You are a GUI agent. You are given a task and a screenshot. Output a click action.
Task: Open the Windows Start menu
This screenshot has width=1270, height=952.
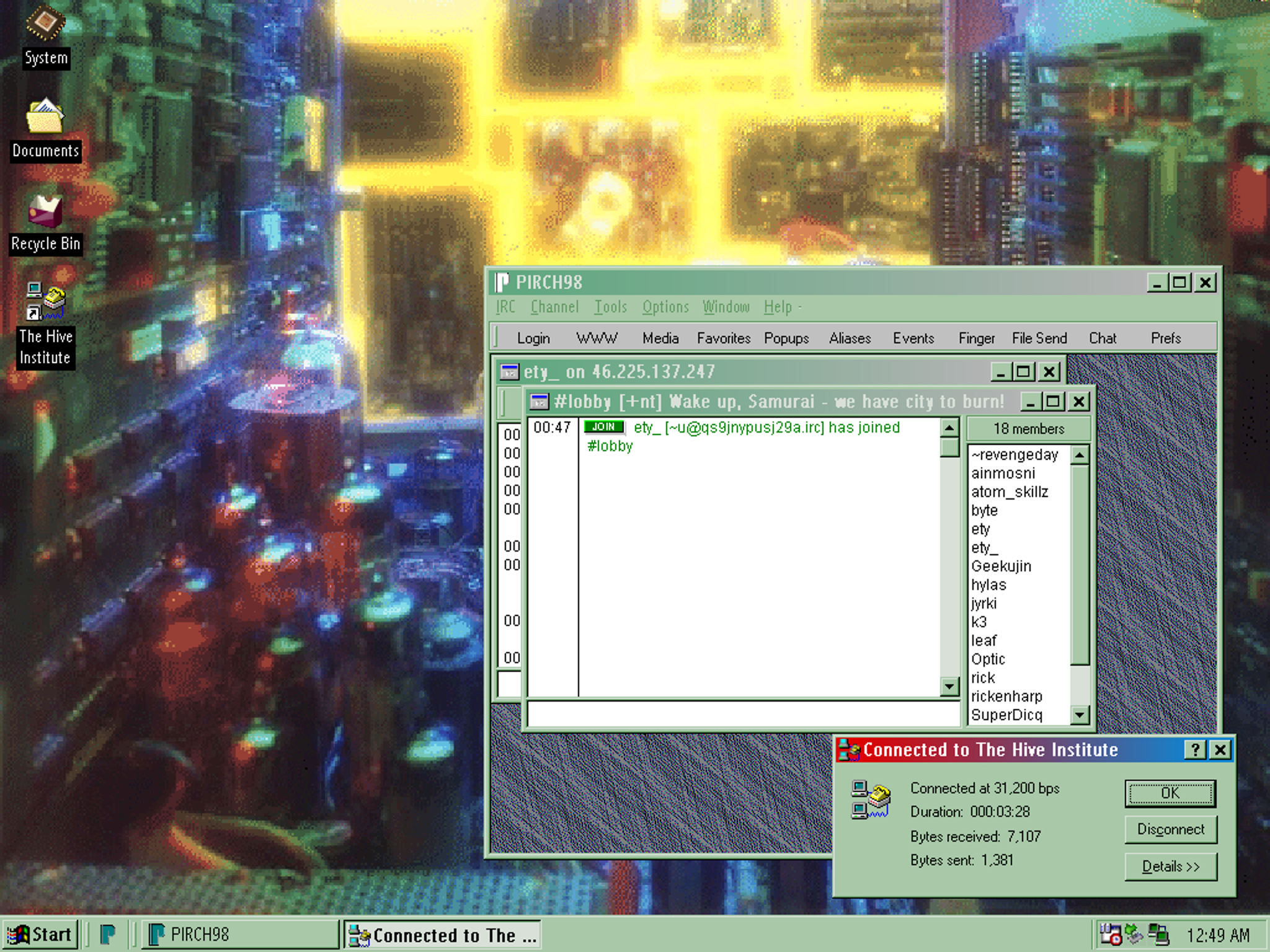41,934
